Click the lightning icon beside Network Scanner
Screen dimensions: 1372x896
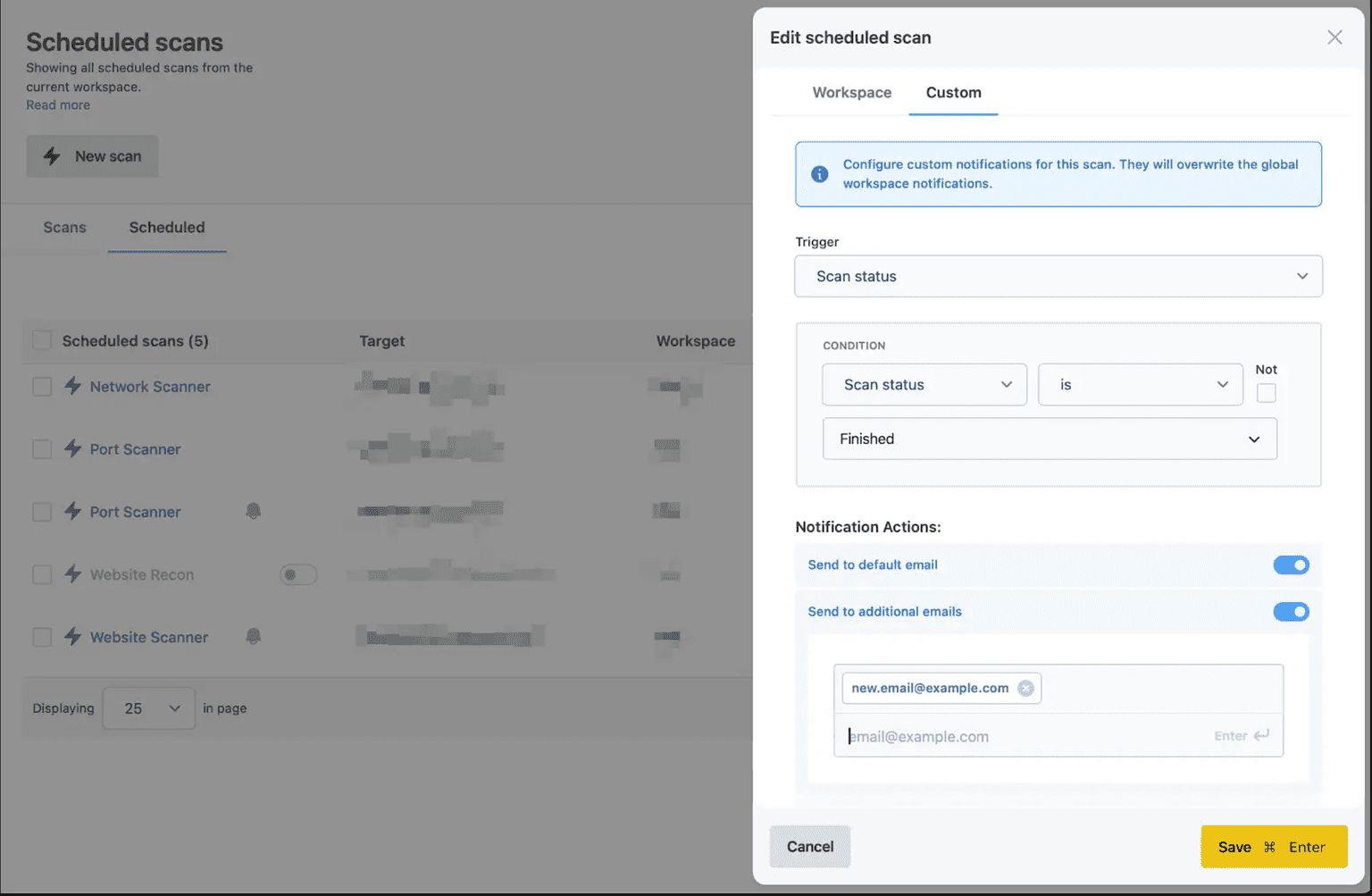click(73, 386)
